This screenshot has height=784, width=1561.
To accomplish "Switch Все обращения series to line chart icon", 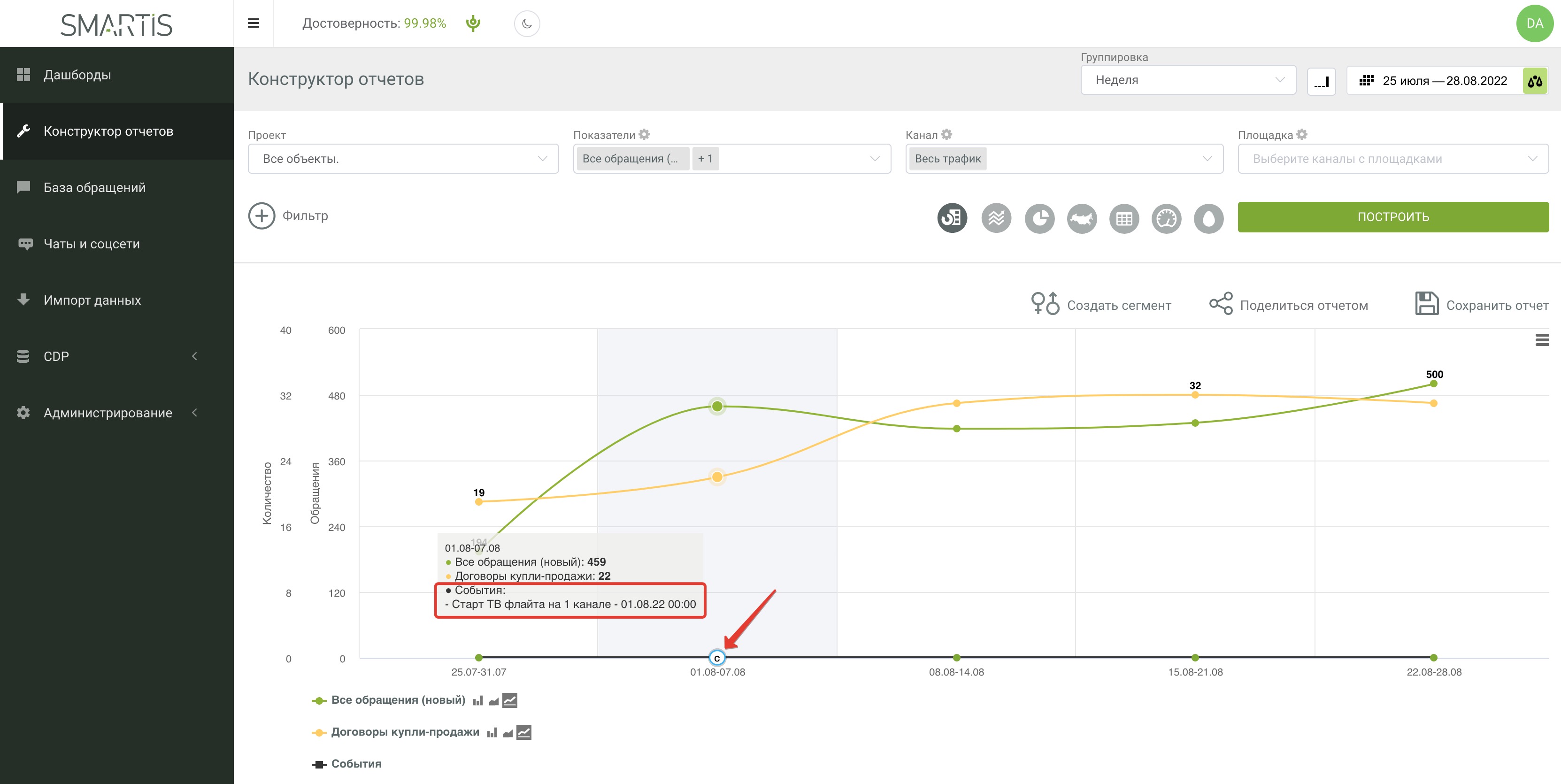I will [x=510, y=700].
